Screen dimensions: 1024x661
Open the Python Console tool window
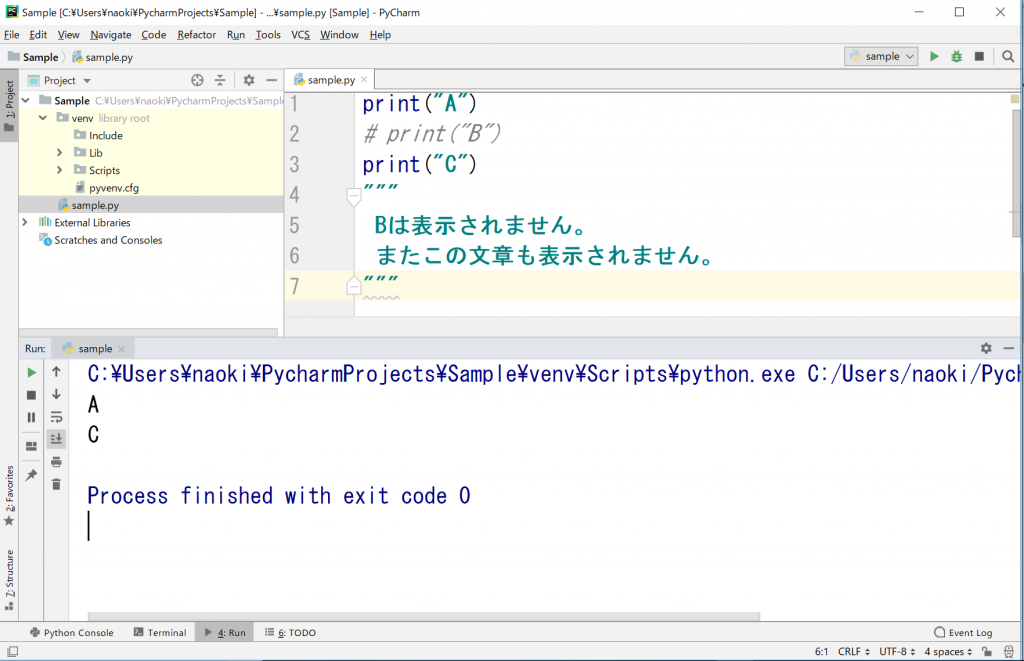[72, 632]
